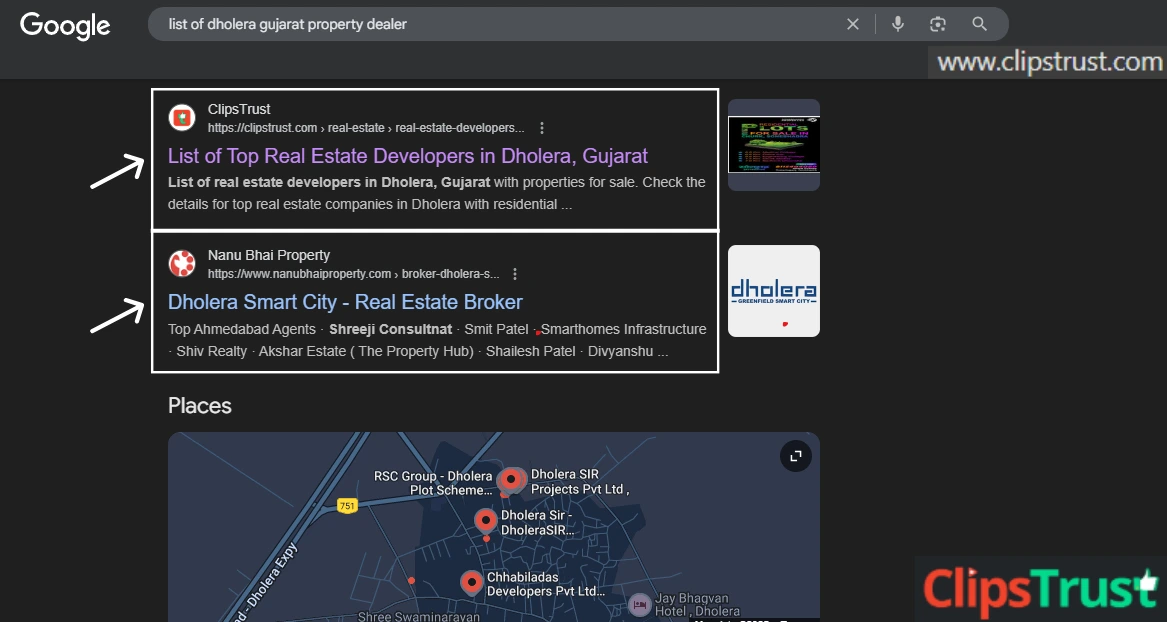Click clipstrust.com breadcrumb URL

tap(365, 128)
